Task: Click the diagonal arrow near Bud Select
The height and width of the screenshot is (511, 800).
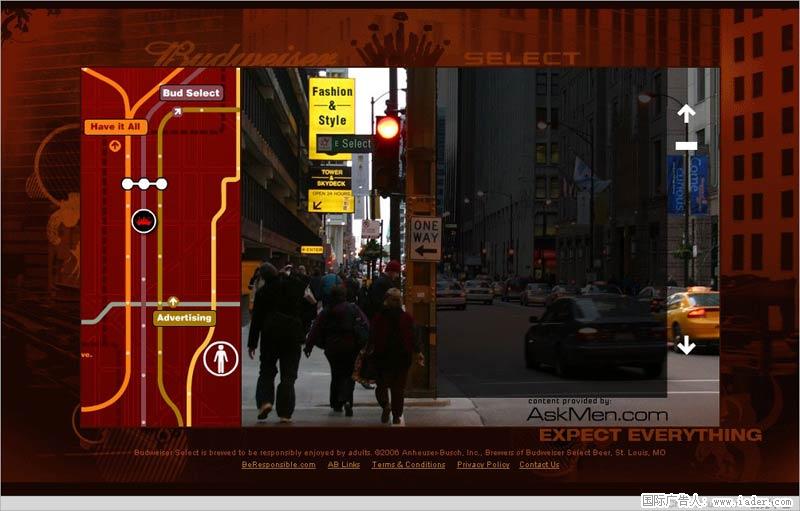Action: (178, 111)
